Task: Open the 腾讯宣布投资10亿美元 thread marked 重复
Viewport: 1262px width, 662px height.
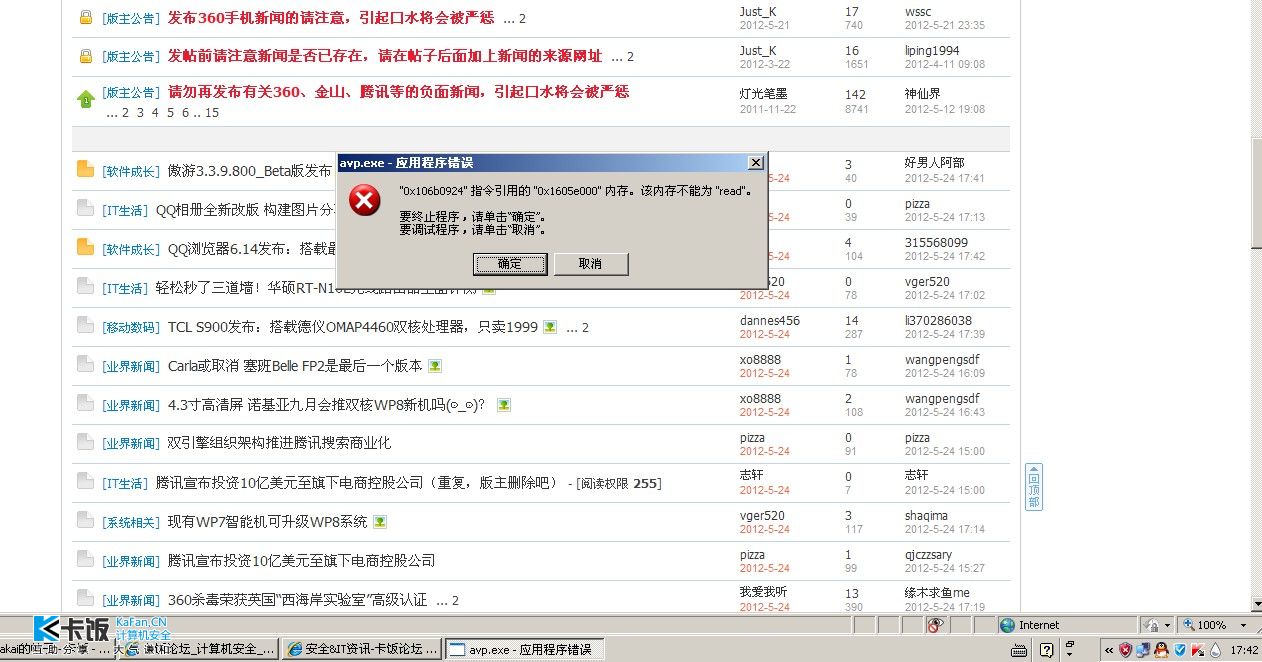Action: tap(357, 483)
